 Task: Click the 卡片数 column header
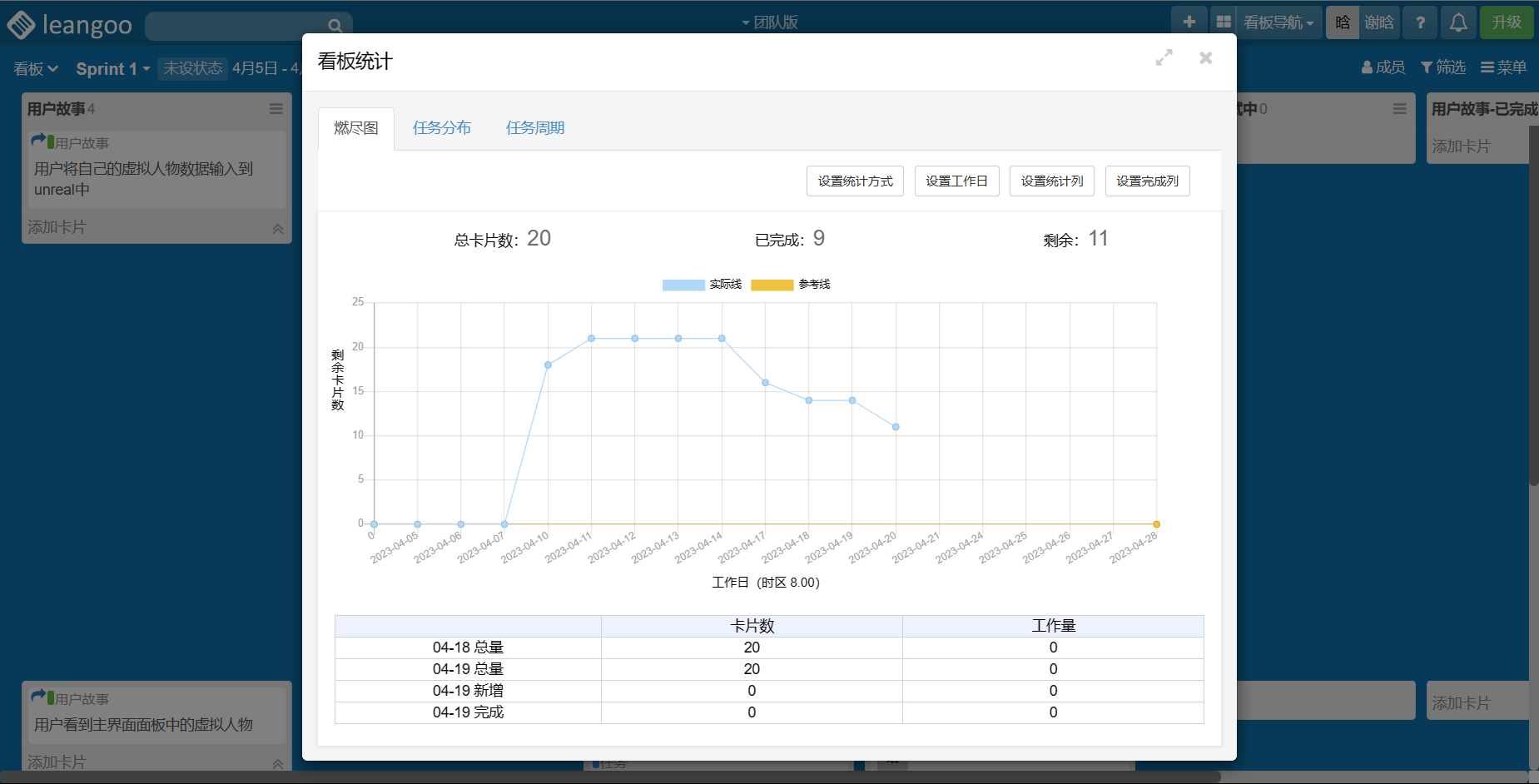tap(752, 626)
